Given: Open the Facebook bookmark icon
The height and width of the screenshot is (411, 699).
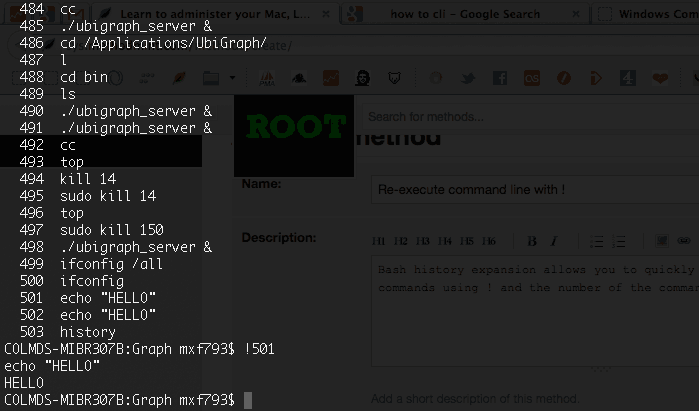Looking at the screenshot, I should 500,78.
